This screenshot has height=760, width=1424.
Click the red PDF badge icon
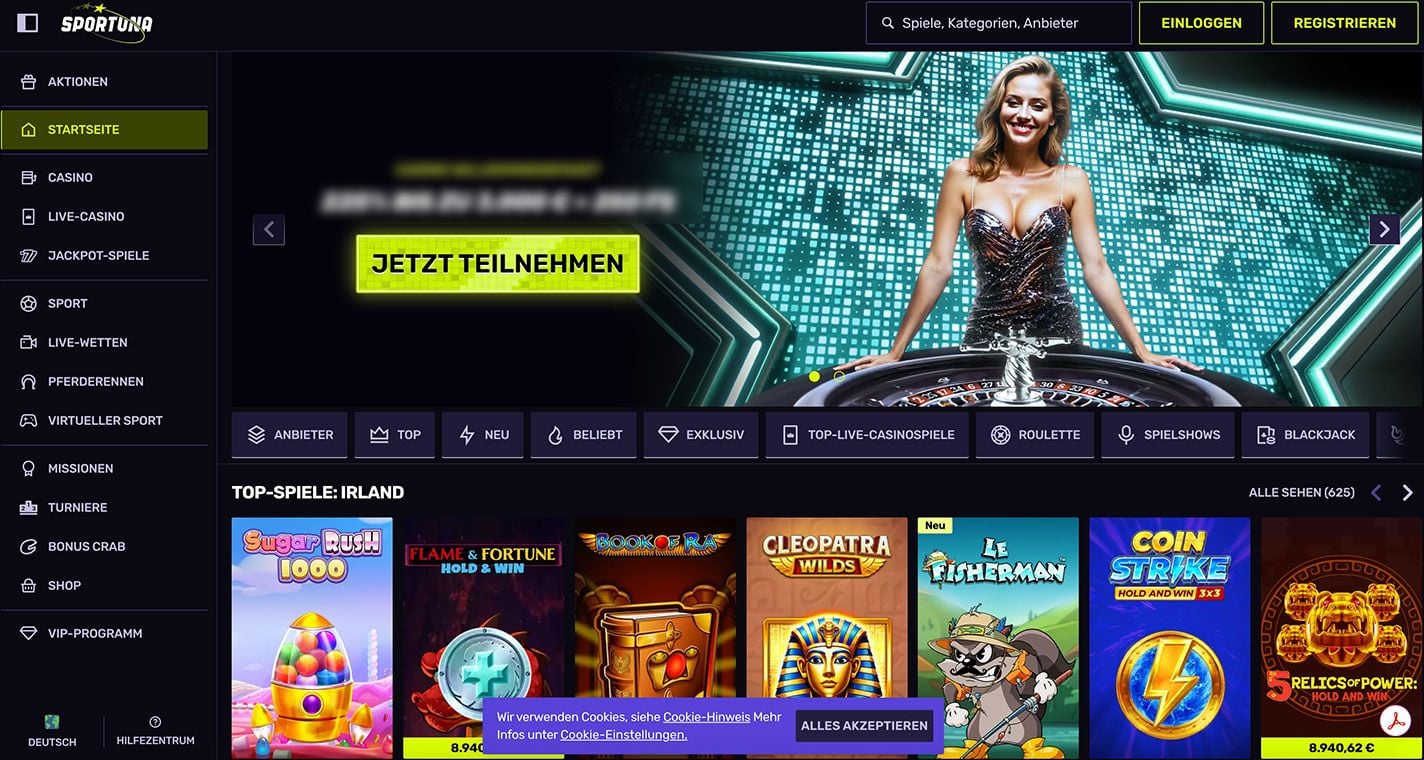pyautogui.click(x=1394, y=721)
